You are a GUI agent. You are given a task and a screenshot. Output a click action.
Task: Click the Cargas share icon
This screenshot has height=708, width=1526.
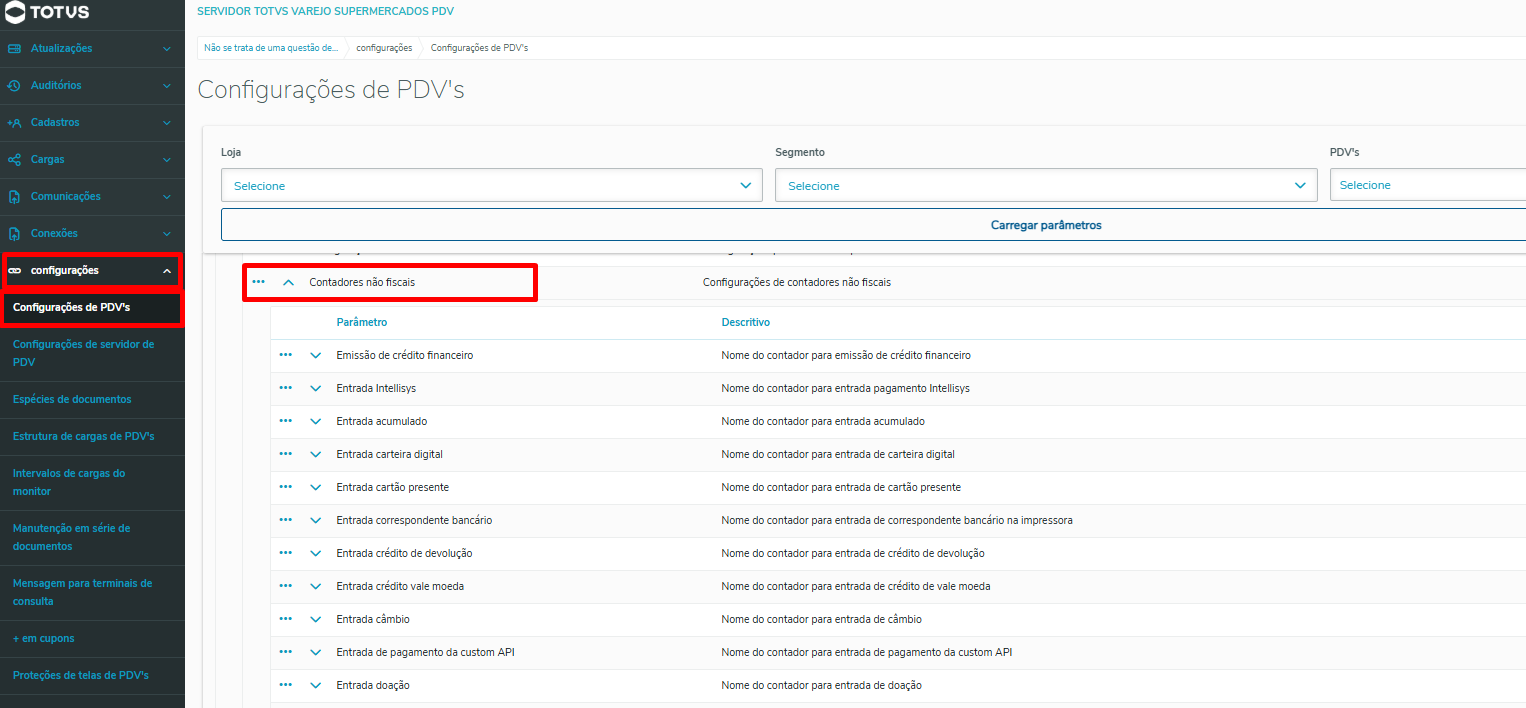pos(14,159)
